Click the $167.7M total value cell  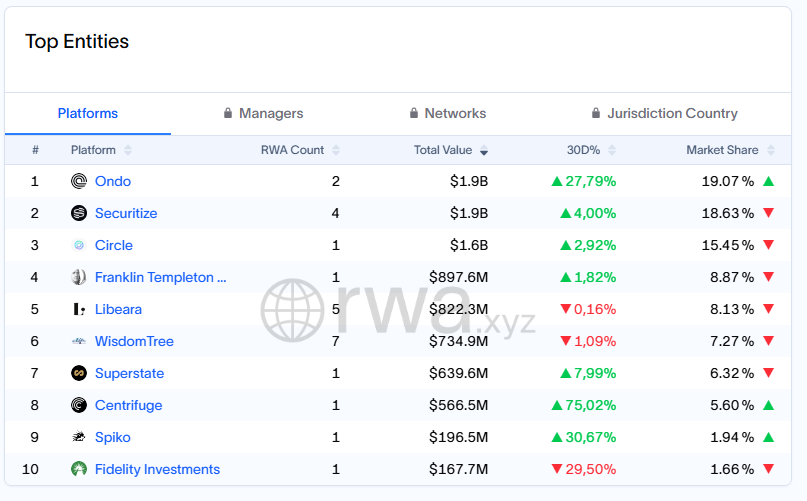[x=459, y=469]
